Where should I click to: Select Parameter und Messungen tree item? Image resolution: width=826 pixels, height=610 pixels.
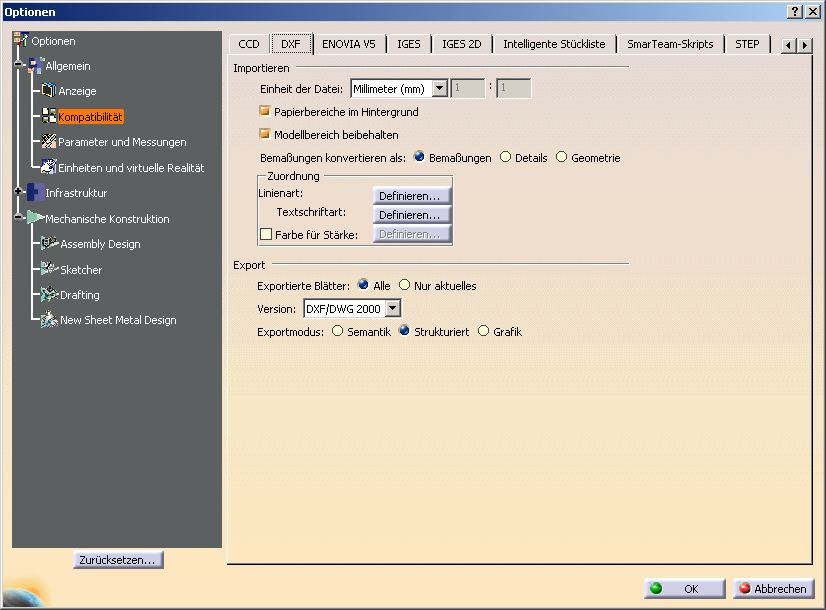click(x=122, y=142)
